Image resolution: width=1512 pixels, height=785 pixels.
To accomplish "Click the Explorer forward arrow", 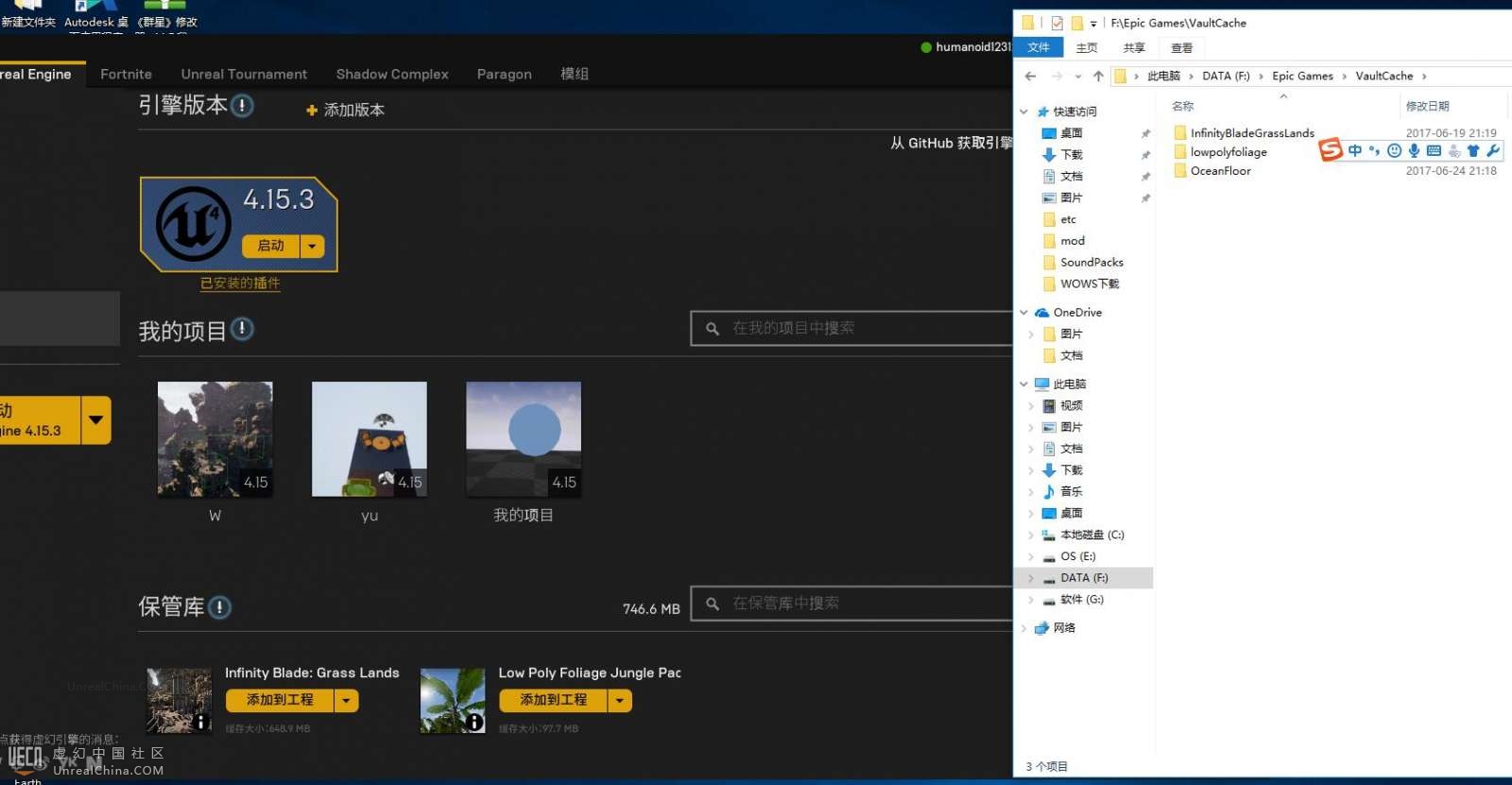I will tap(1057, 76).
